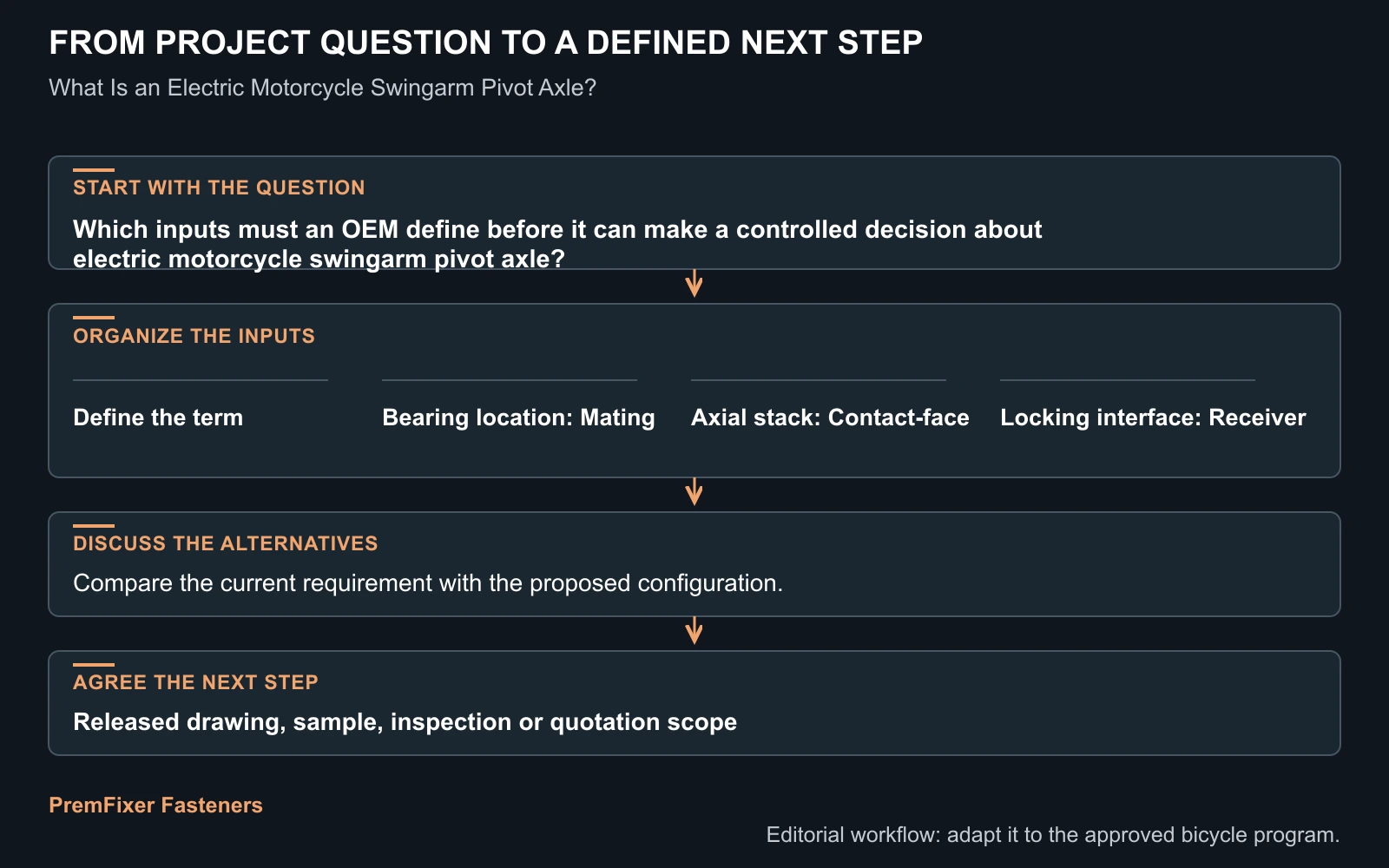Screen dimensions: 1389x868
Task: Click 'Locking interface: Receiver' item
Action: pos(1153,418)
